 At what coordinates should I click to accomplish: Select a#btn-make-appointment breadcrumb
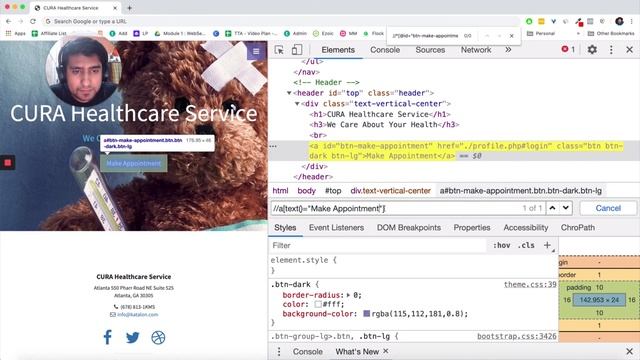[520, 191]
